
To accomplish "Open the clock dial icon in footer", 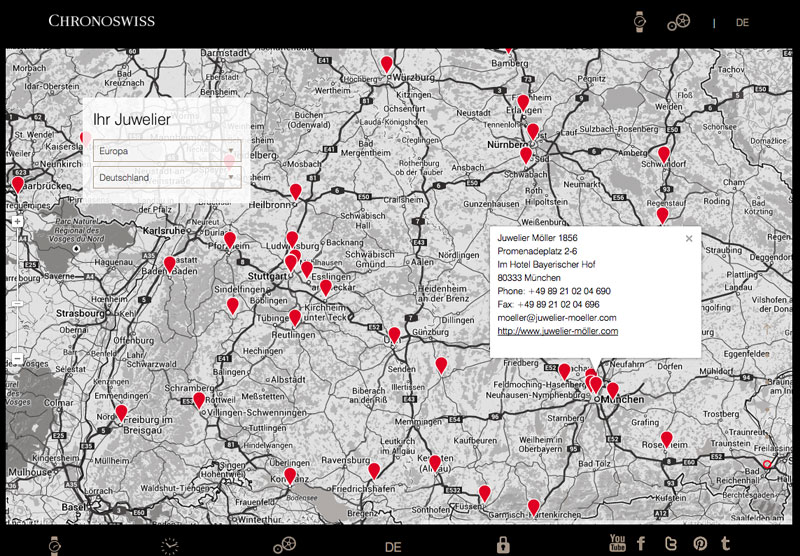I will 170,546.
